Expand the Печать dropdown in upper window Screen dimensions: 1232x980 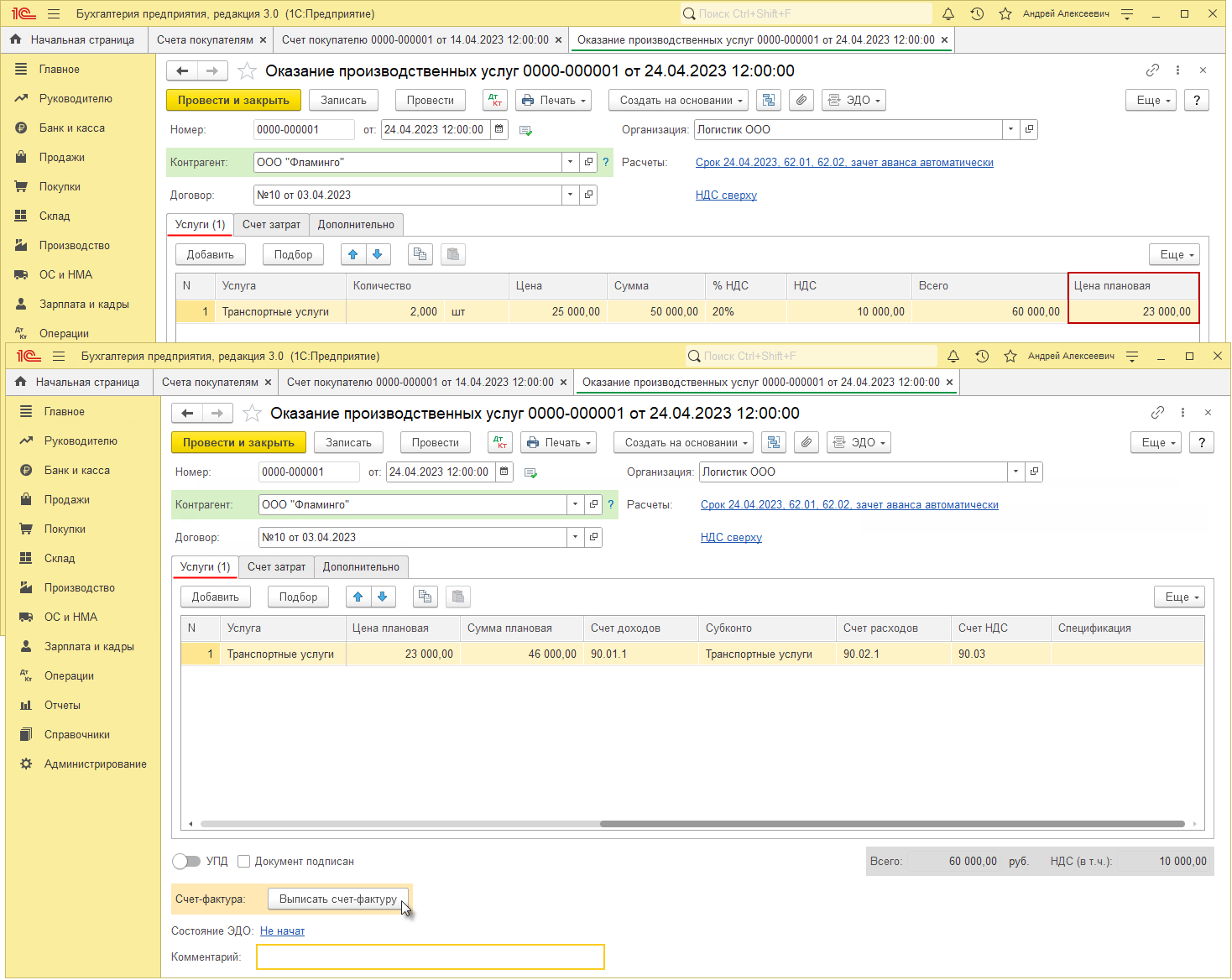pos(553,100)
